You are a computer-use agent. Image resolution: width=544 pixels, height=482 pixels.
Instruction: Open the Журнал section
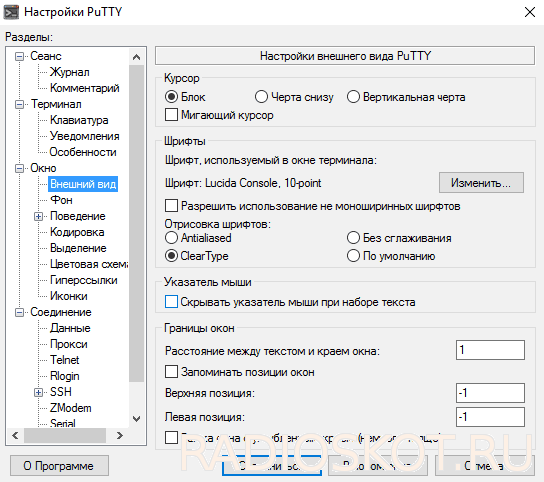click(70, 72)
